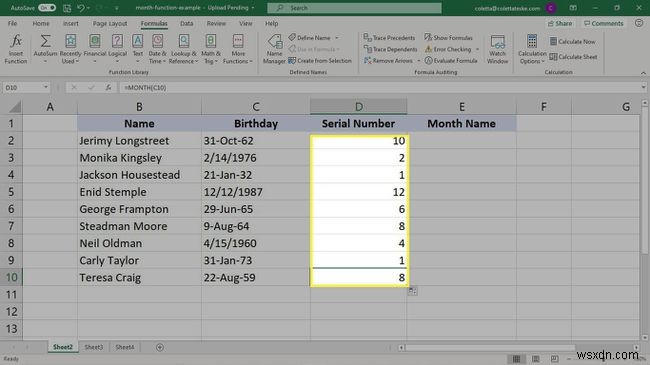Select row 10 header
This screenshot has height=365, width=650.
pos(11,277)
